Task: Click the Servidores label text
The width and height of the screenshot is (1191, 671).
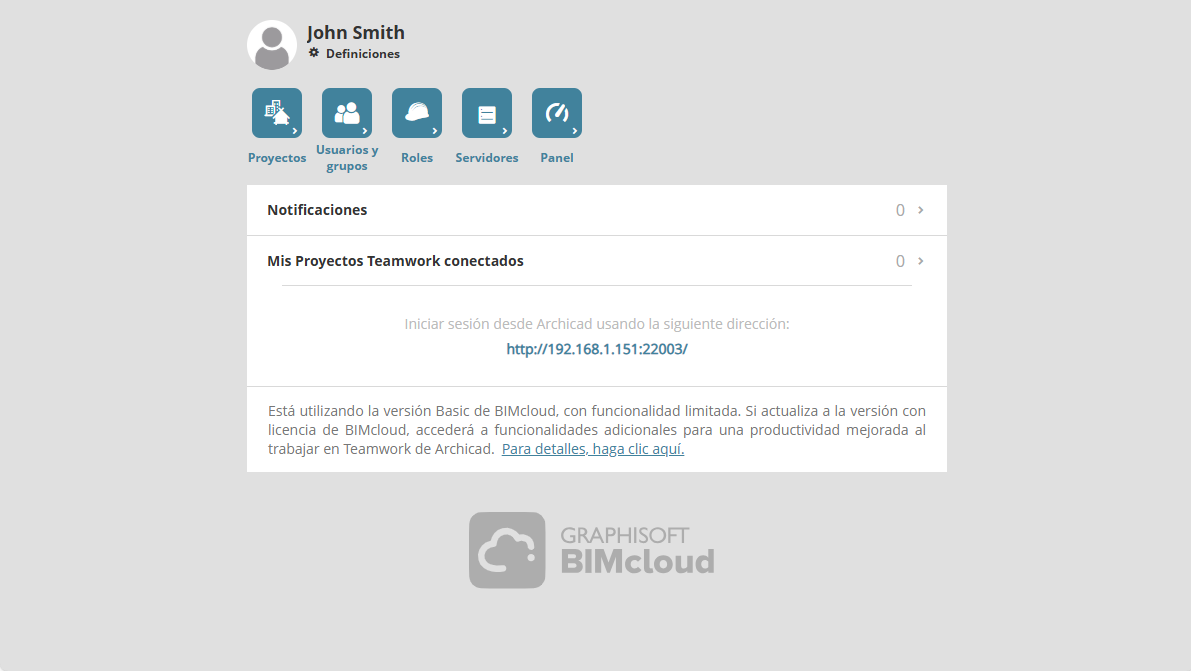Action: (486, 158)
